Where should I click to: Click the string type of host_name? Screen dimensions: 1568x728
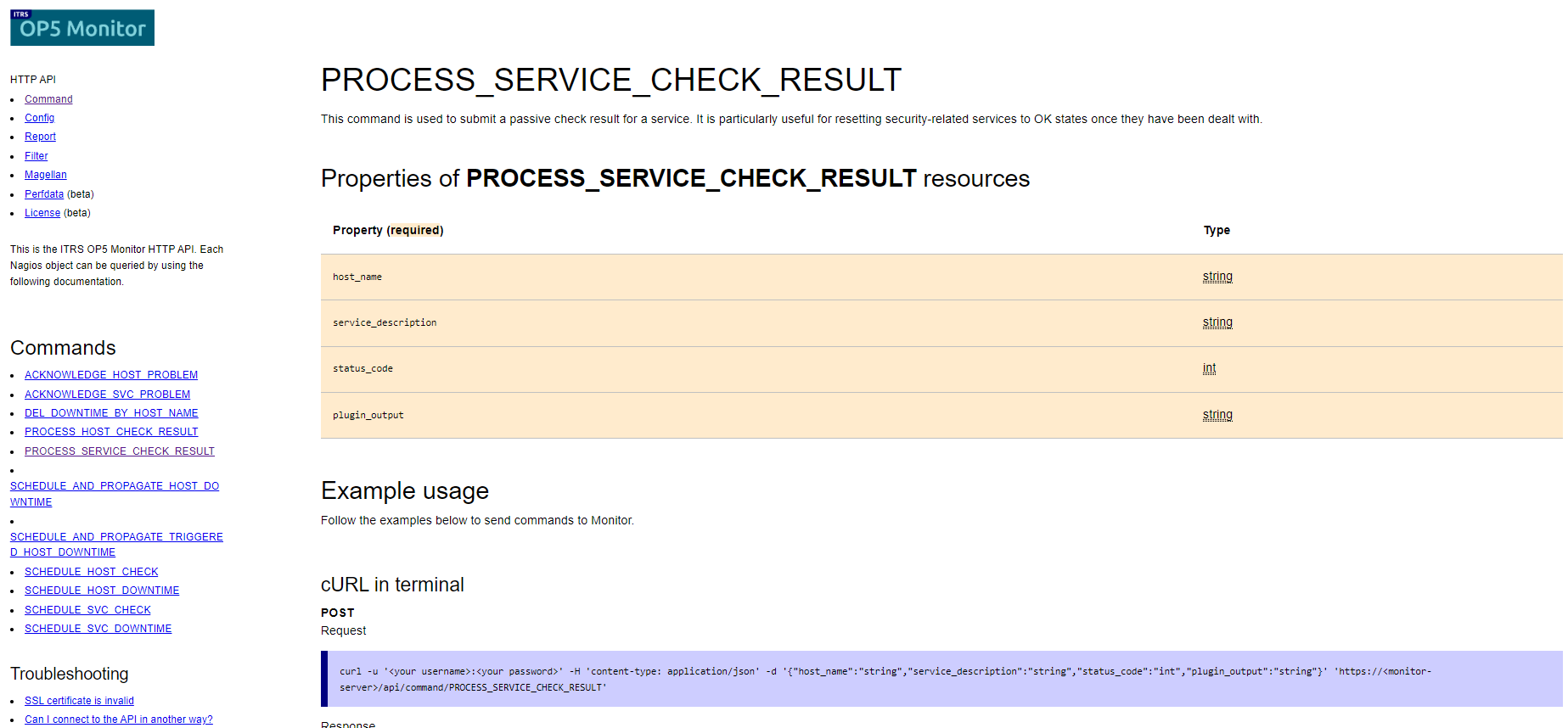click(1217, 277)
